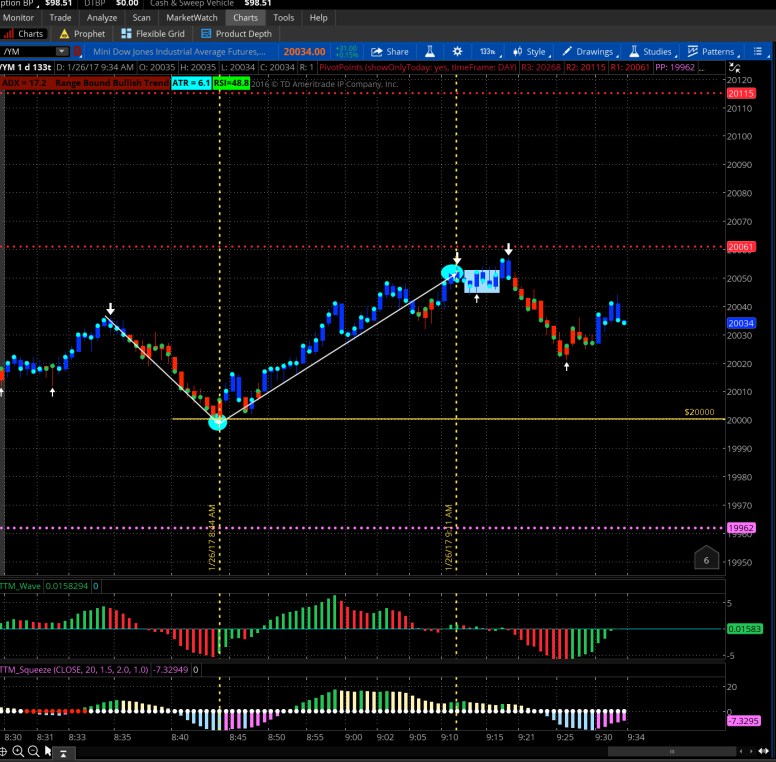Click the Share button
This screenshot has height=762, width=776.
point(390,51)
